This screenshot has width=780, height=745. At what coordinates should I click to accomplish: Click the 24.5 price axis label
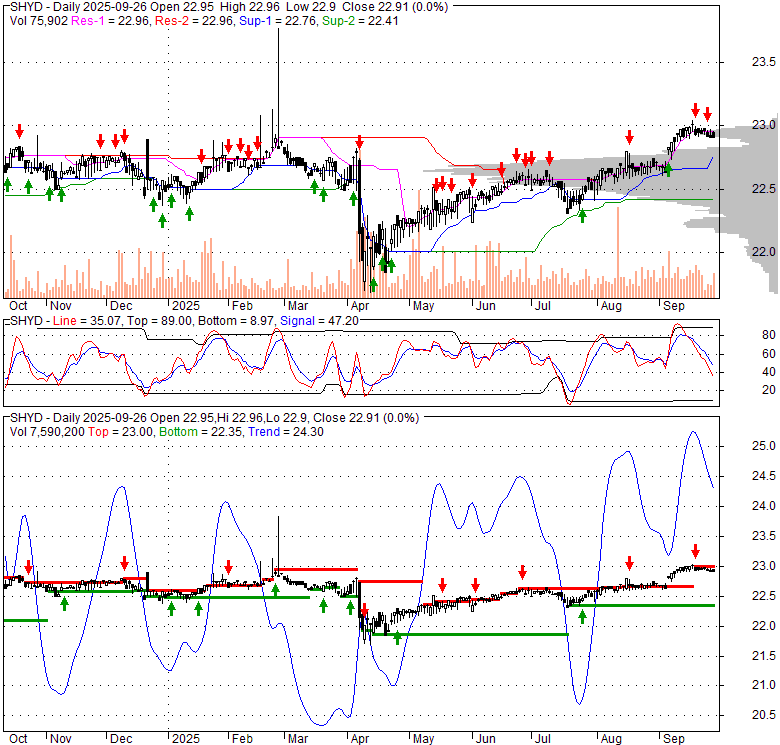click(x=763, y=476)
